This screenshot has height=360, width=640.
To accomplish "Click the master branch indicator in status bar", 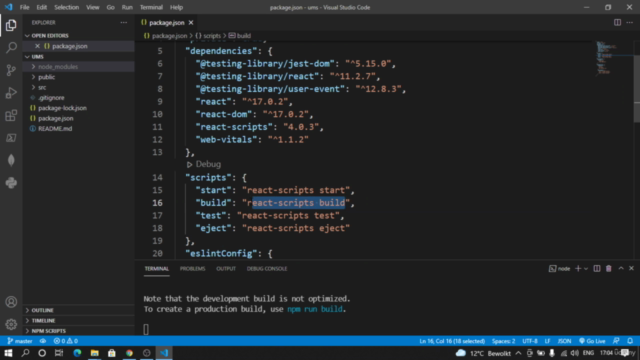I will (20, 341).
